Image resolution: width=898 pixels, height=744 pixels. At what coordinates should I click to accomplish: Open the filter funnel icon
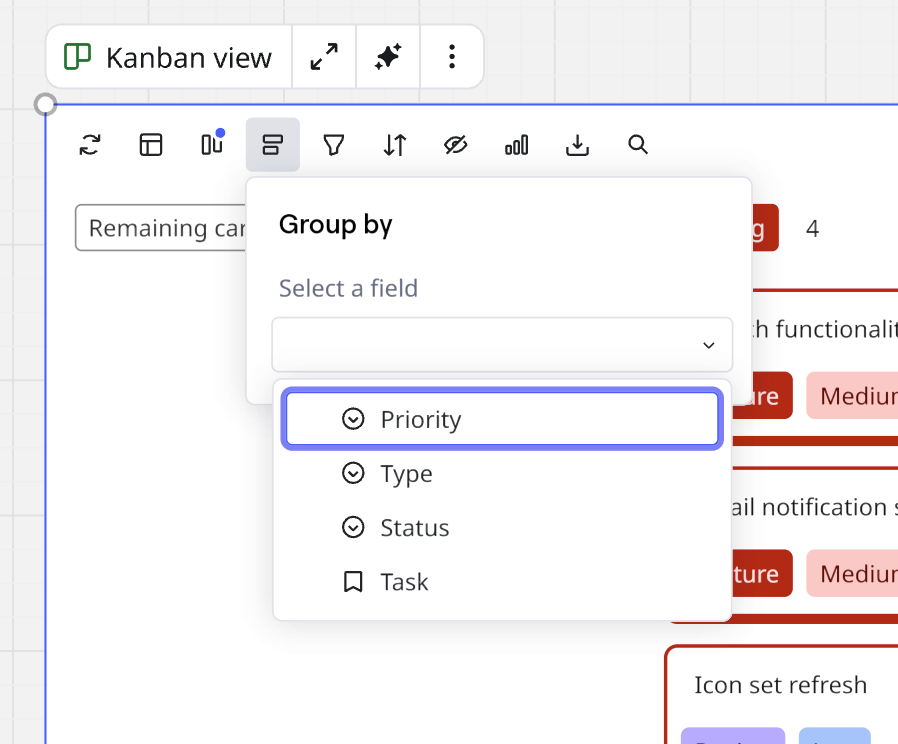pyautogui.click(x=334, y=146)
